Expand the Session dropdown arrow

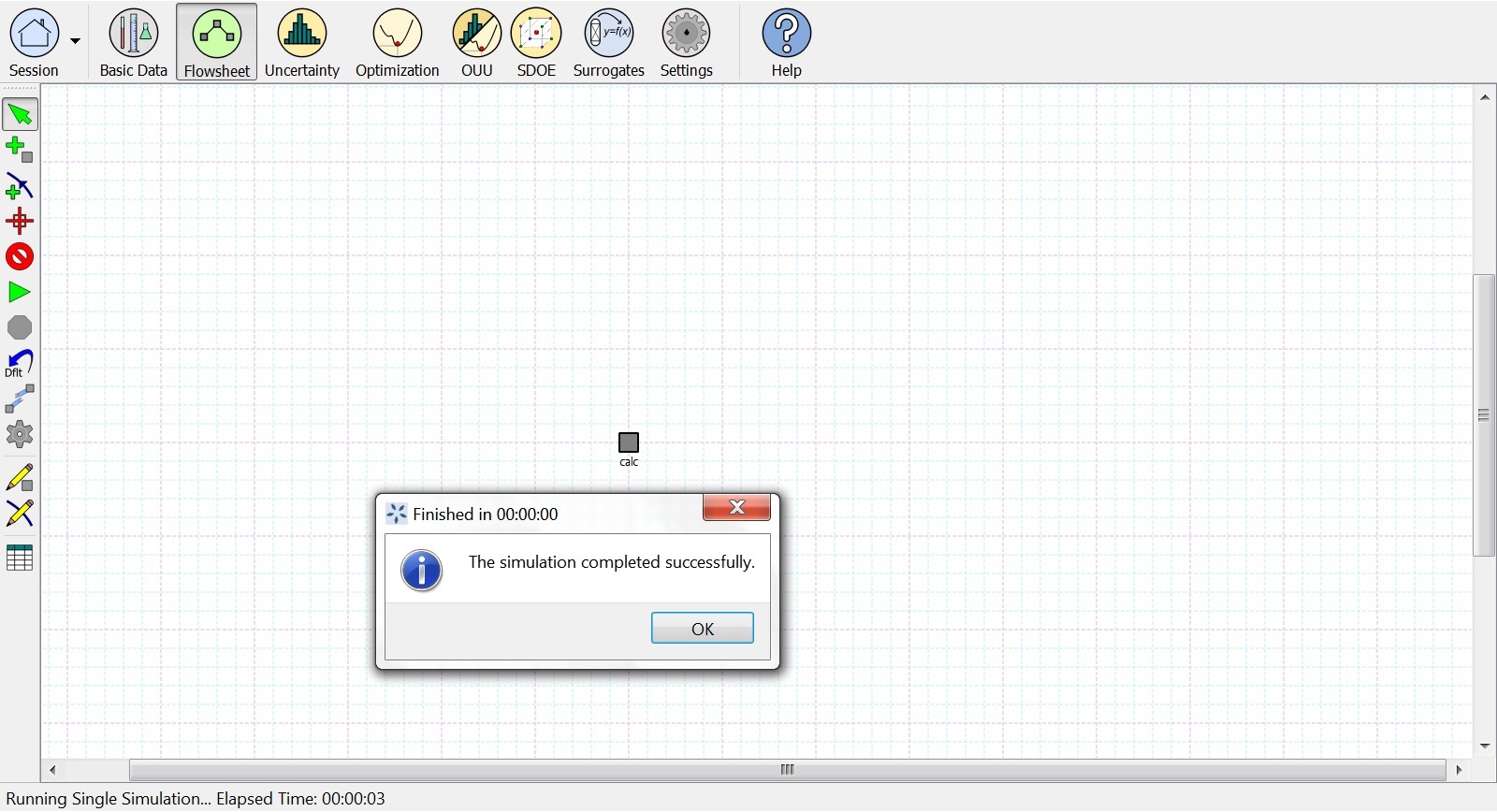click(76, 41)
